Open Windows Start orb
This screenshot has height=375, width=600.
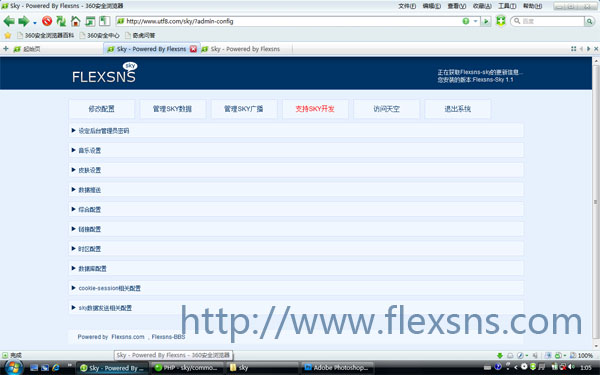[x=13, y=367]
